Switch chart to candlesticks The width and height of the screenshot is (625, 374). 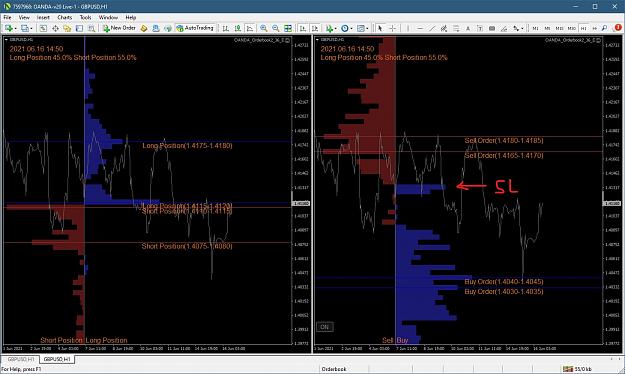coord(238,28)
